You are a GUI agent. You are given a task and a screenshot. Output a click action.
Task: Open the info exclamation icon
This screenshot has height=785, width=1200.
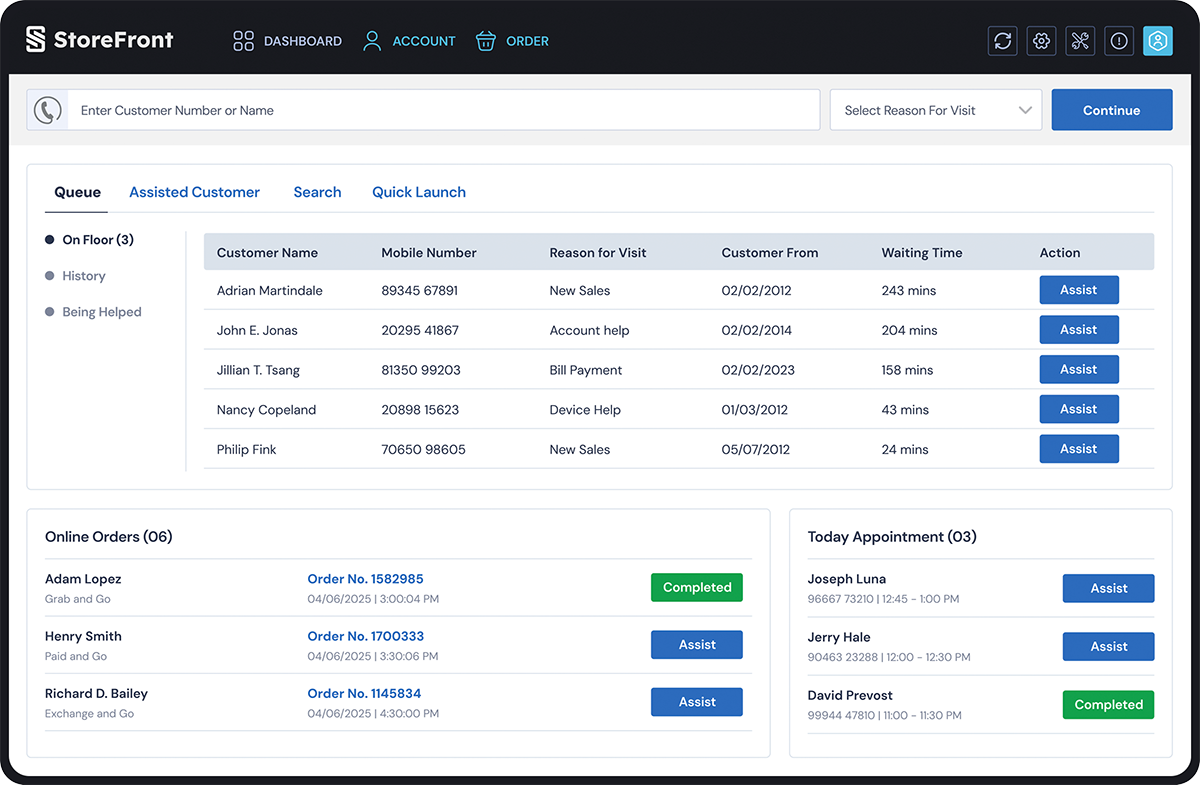[1118, 40]
